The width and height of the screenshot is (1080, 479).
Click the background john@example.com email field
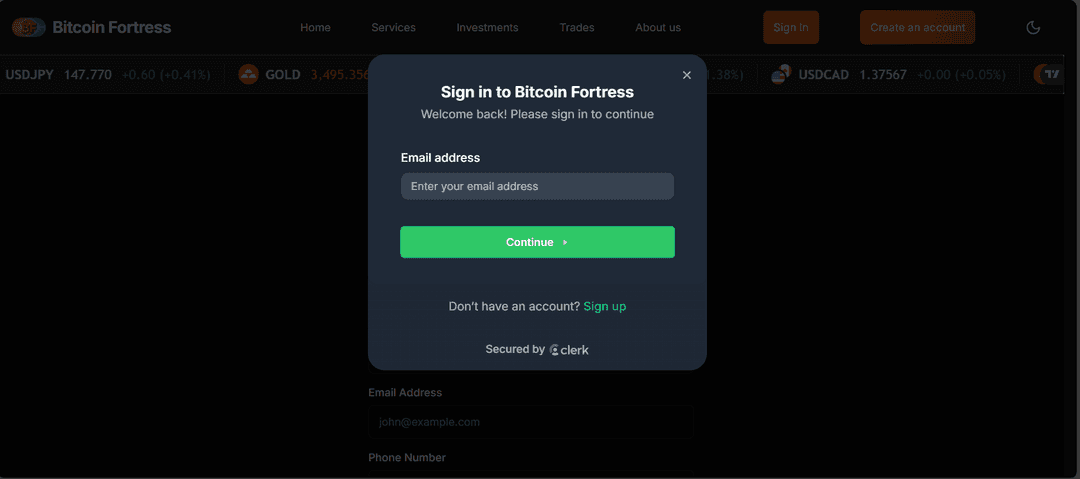[x=530, y=422]
